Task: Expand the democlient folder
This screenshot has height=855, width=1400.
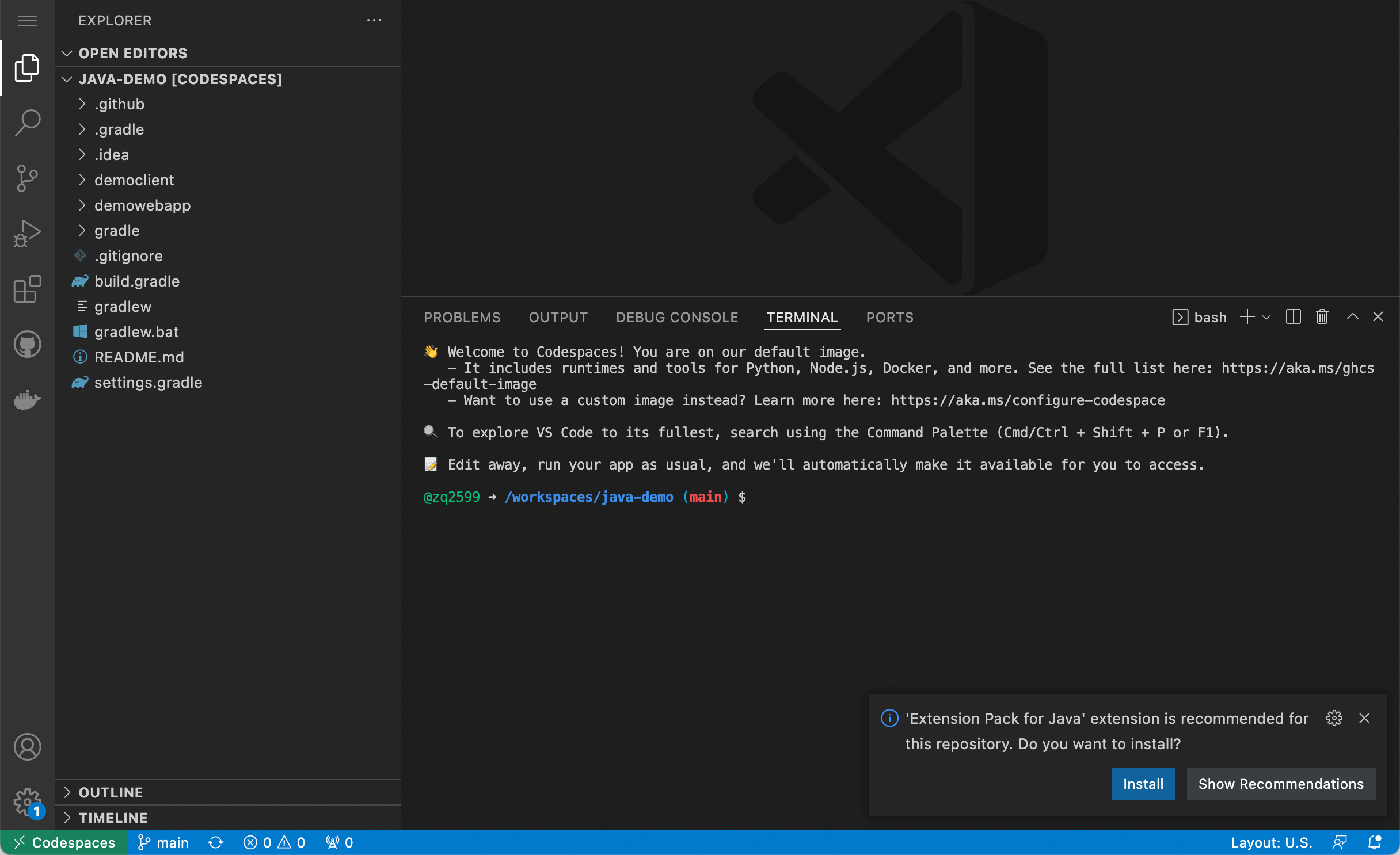Action: [x=228, y=180]
